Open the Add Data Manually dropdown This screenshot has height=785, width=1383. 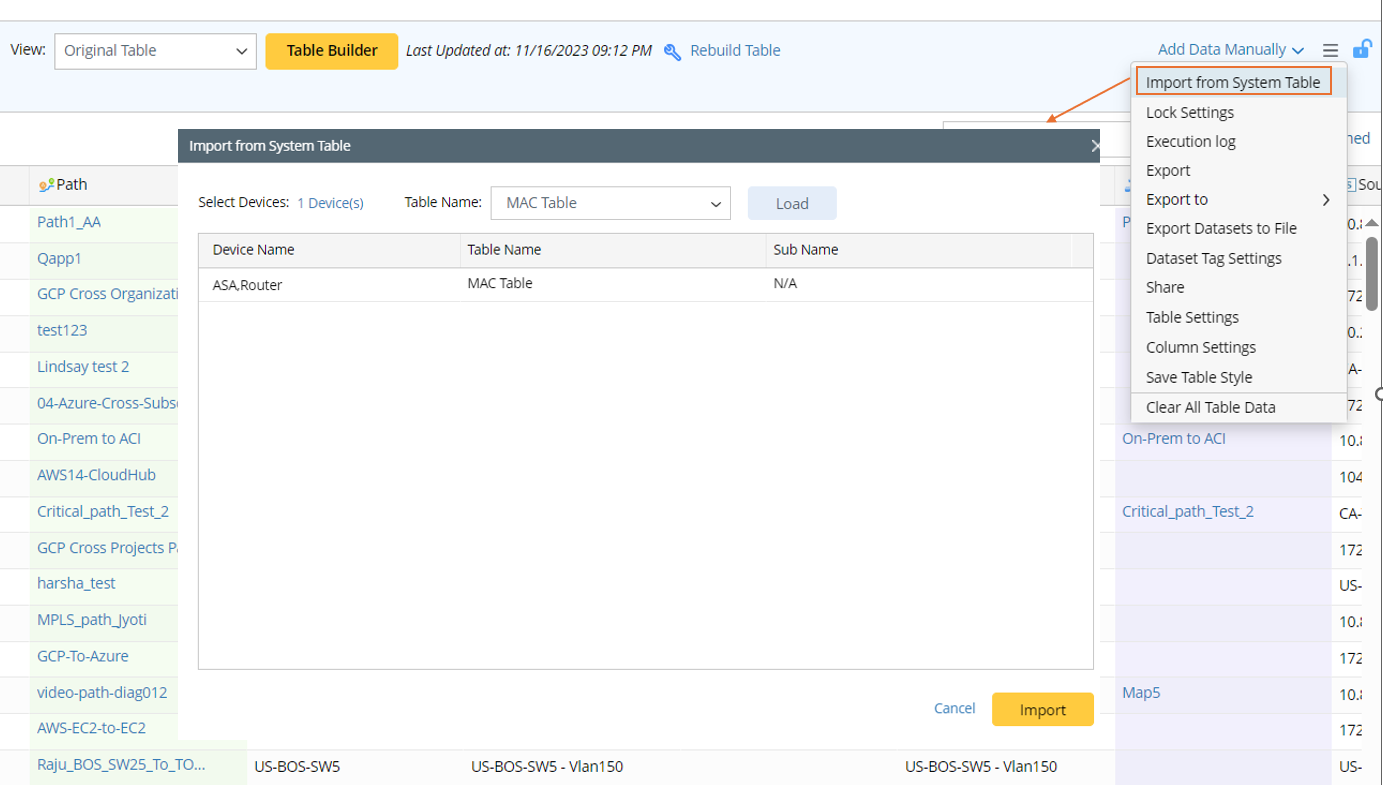click(1230, 48)
